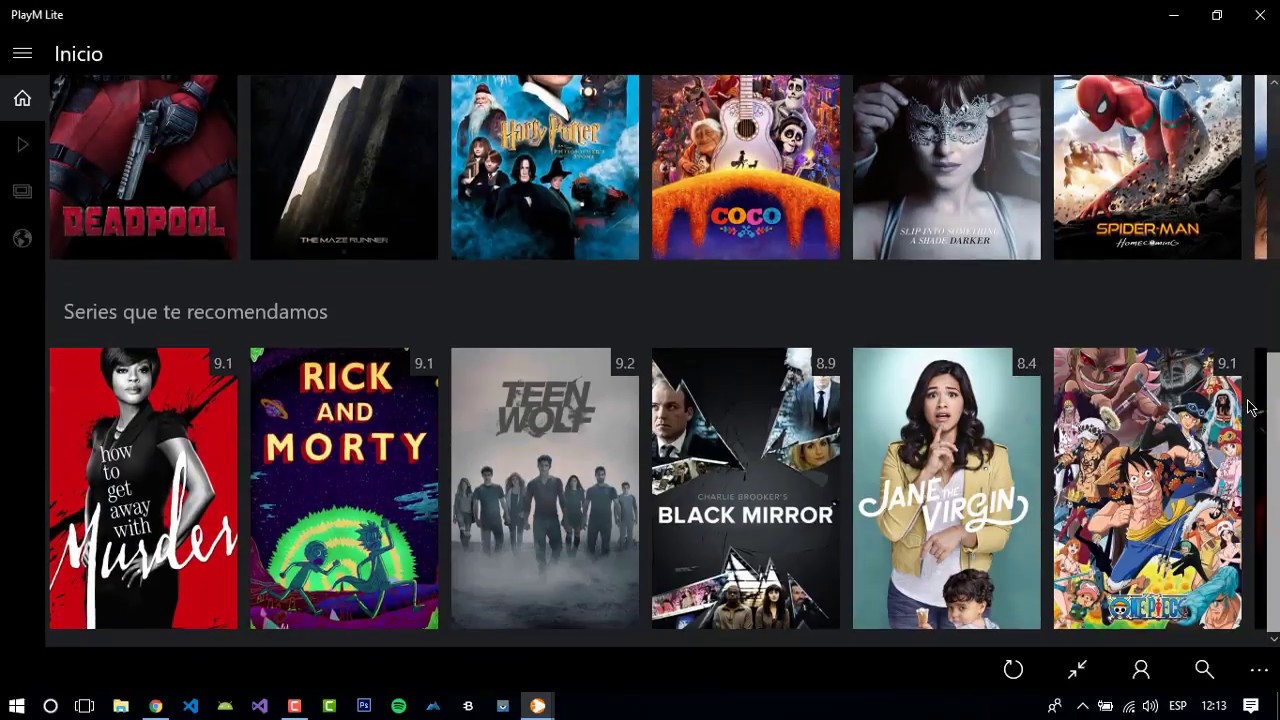
Task: Open search with magnifier icon
Action: pyautogui.click(x=1204, y=670)
